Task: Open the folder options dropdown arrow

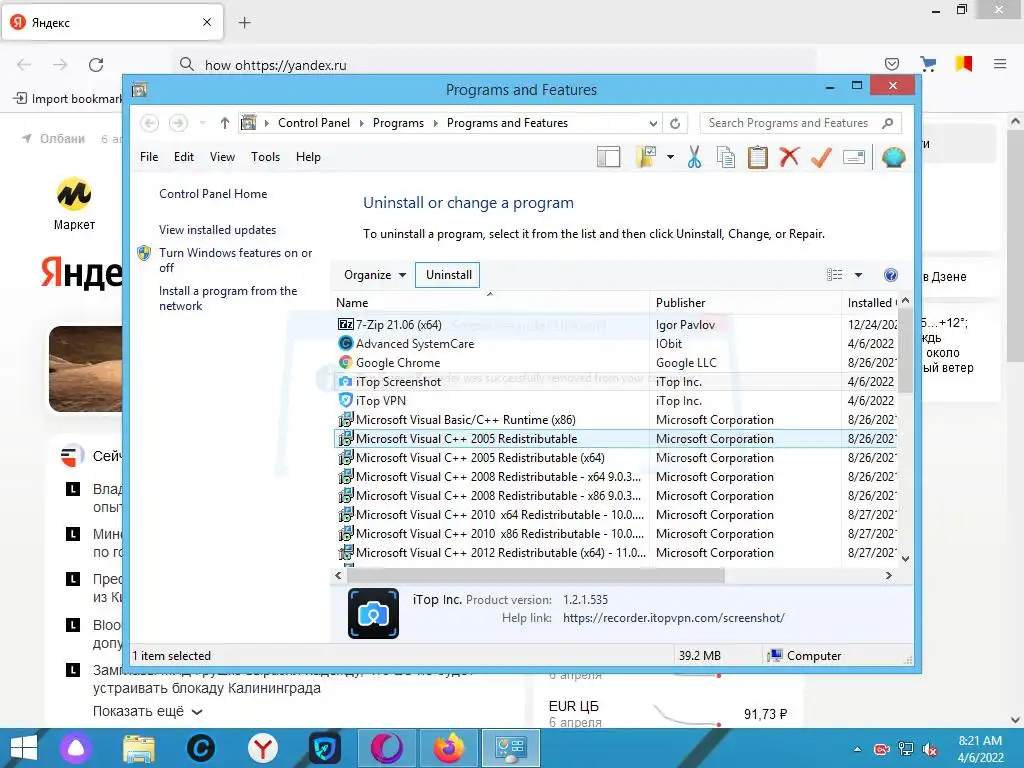Action: (x=670, y=157)
